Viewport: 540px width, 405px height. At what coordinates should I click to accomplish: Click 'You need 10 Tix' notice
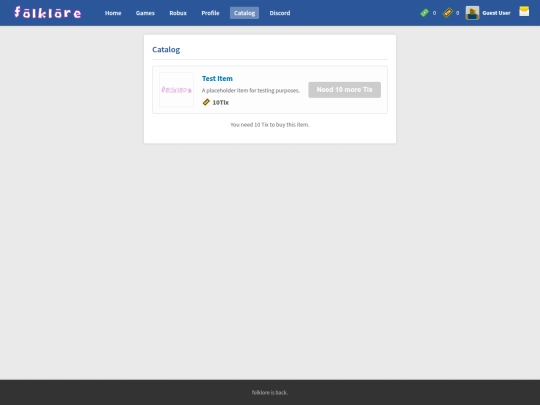270,125
